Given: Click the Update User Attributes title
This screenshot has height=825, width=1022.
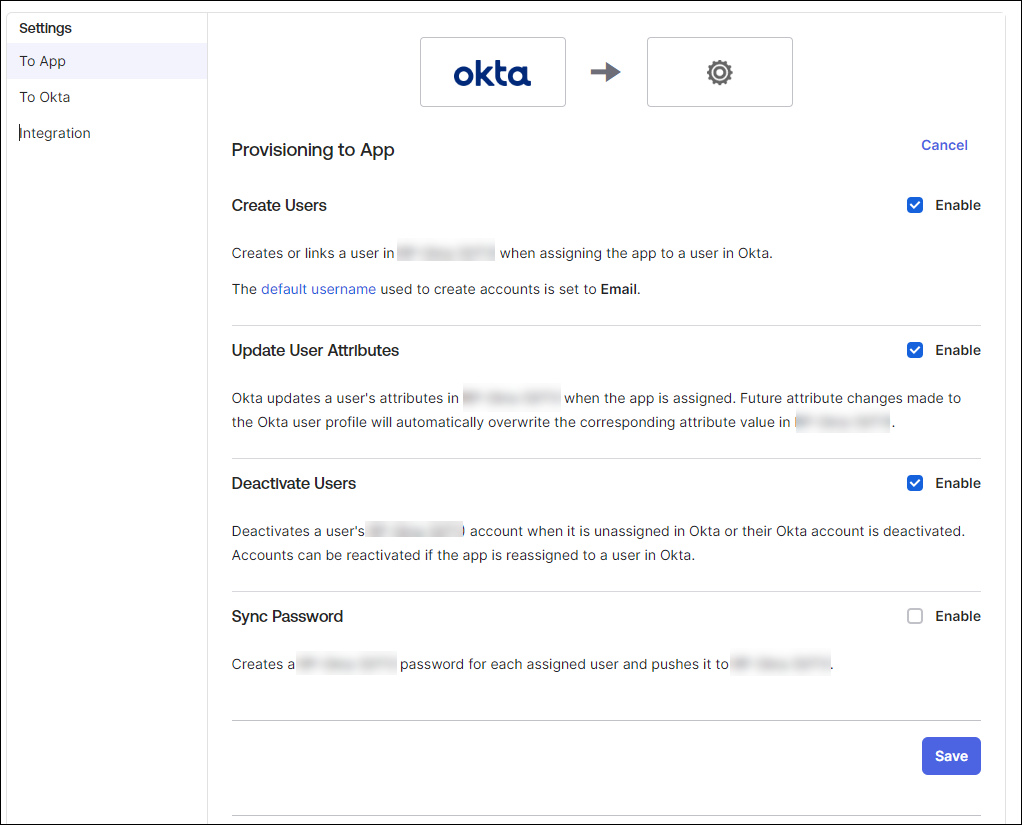Looking at the screenshot, I should point(315,350).
